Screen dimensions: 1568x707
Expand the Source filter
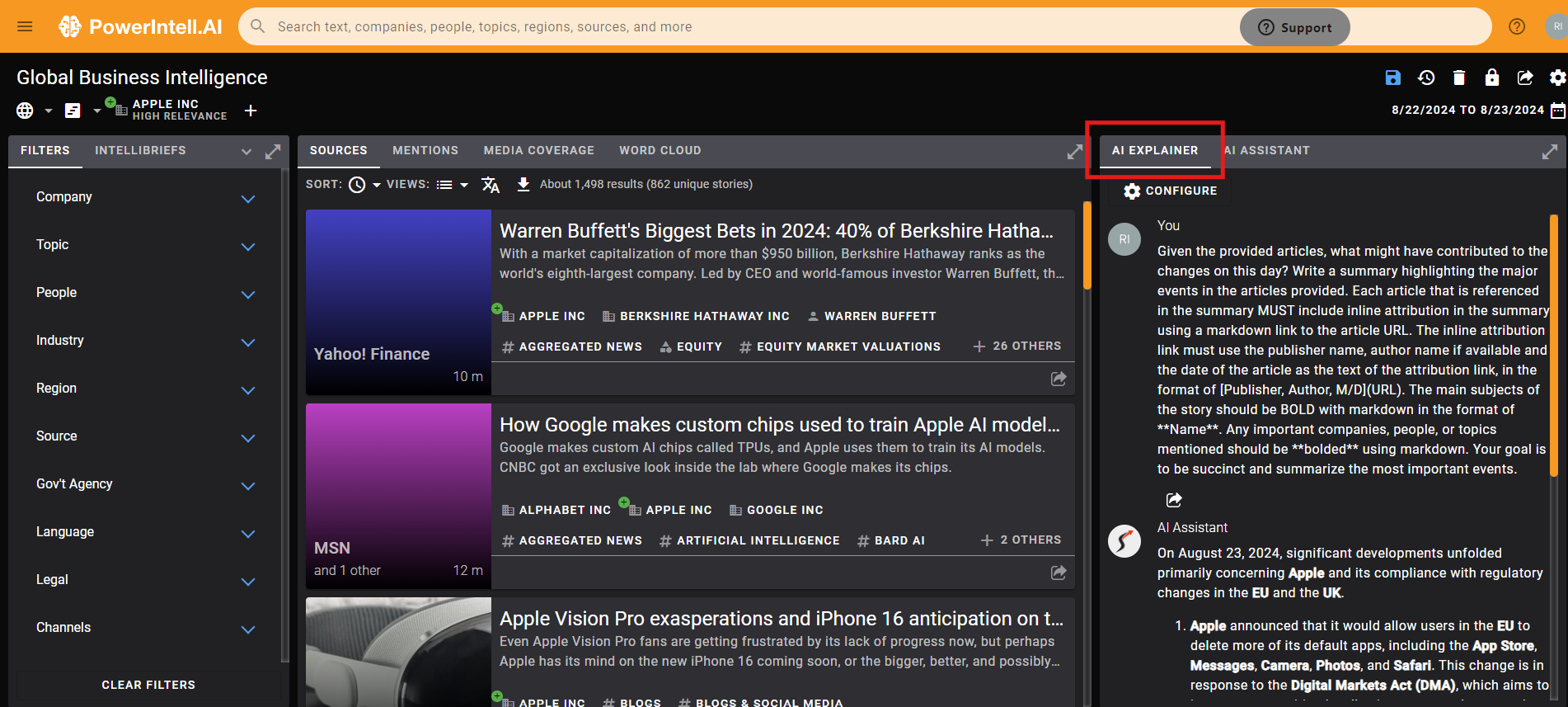(x=248, y=438)
